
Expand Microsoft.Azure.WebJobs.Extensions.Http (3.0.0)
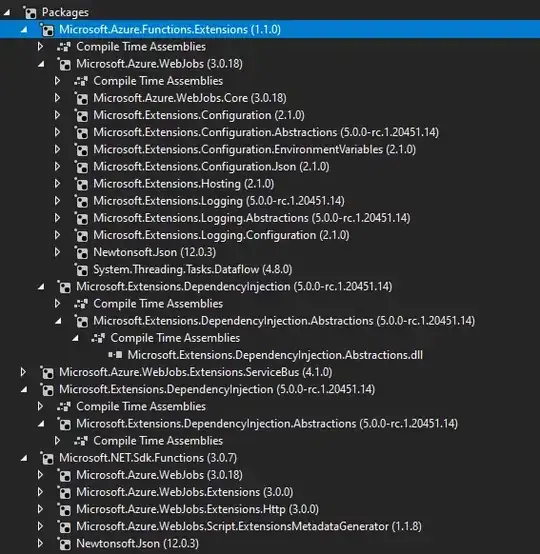40,509
